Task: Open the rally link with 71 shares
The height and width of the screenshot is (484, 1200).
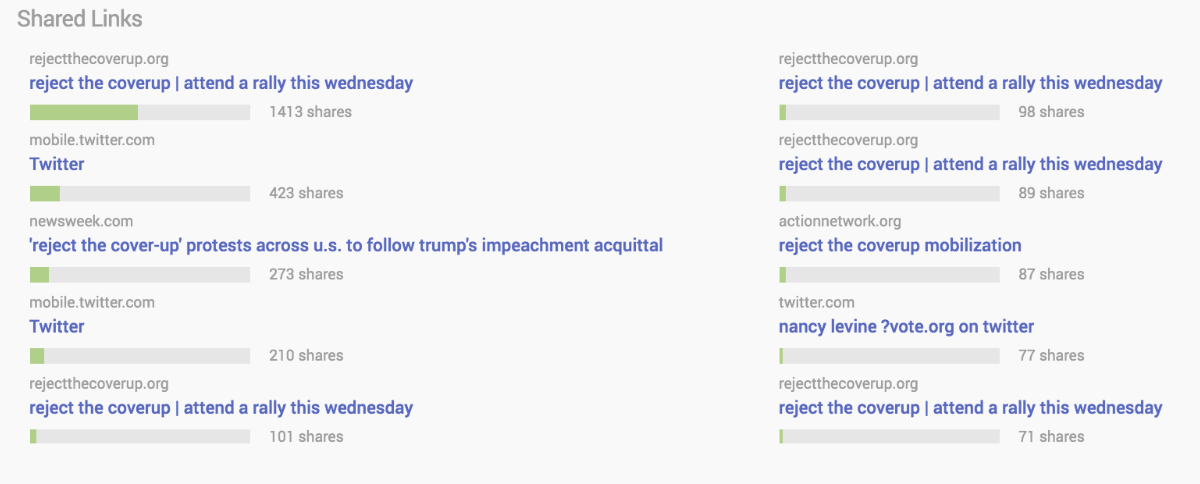Action: click(970, 407)
